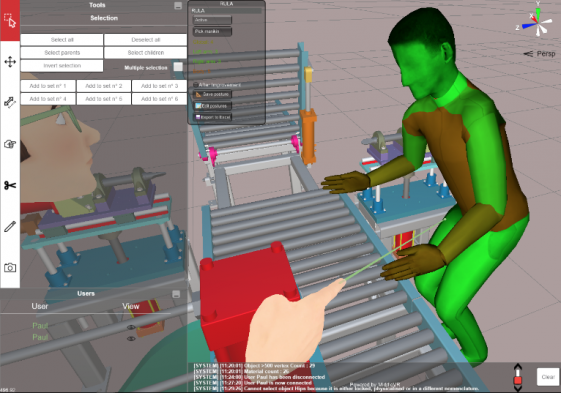Click the Save posture button
This screenshot has width=561, height=393.
[212, 94]
